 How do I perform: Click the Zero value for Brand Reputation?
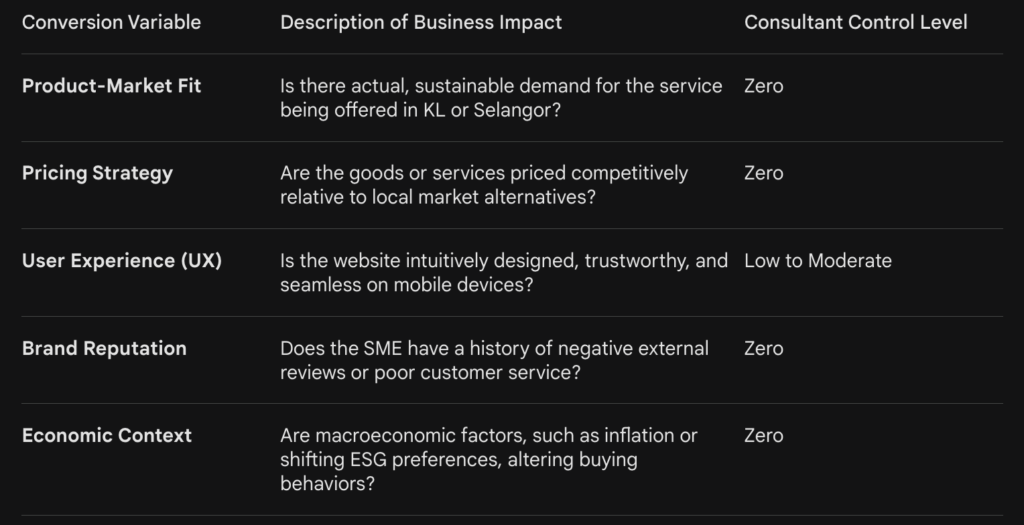point(764,348)
